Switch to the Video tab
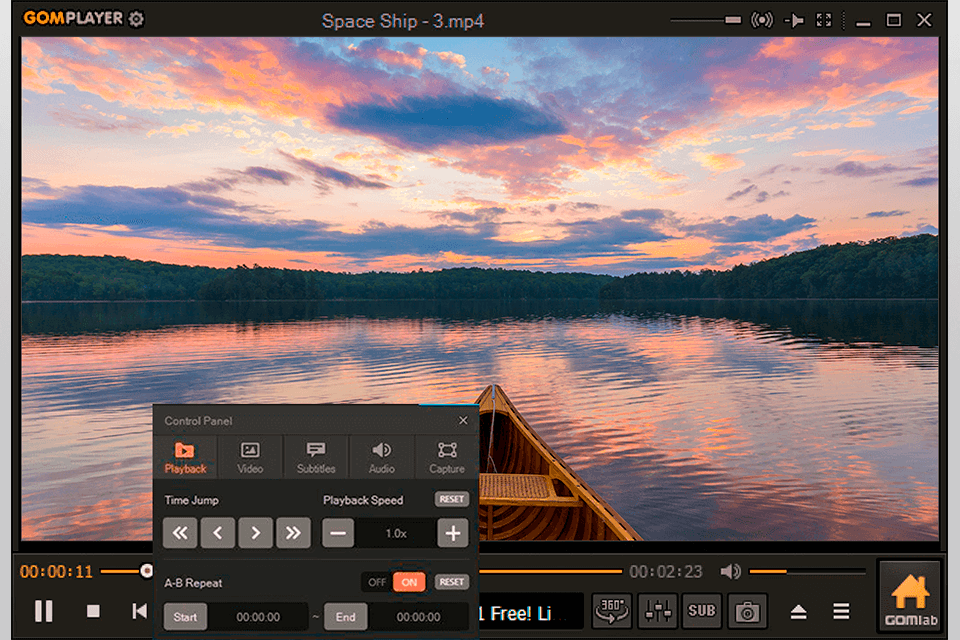The width and height of the screenshot is (960, 640). click(250, 457)
